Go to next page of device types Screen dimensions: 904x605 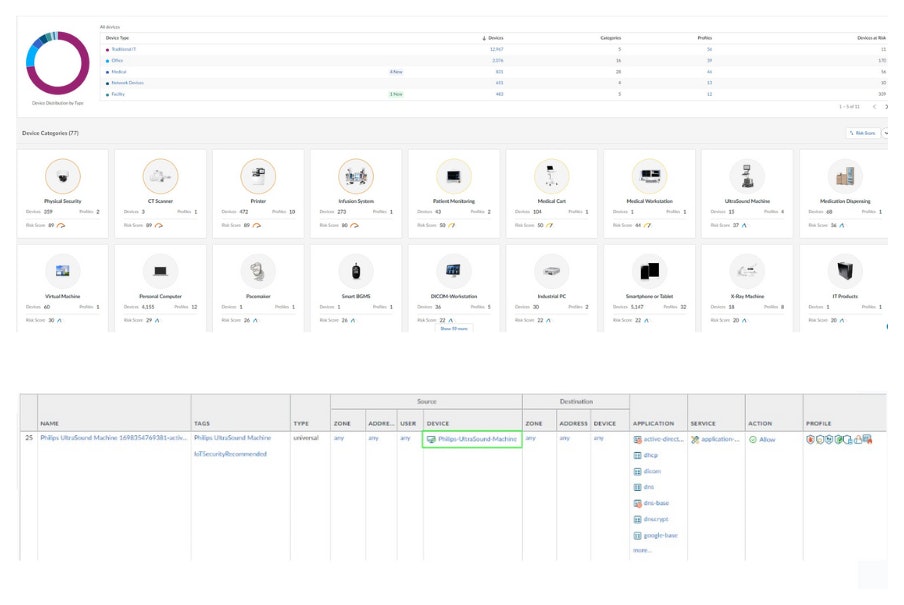(886, 106)
